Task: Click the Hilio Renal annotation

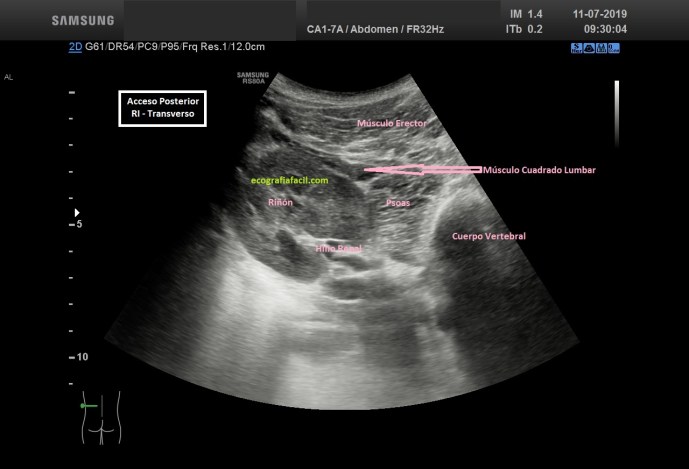Action: point(338,247)
